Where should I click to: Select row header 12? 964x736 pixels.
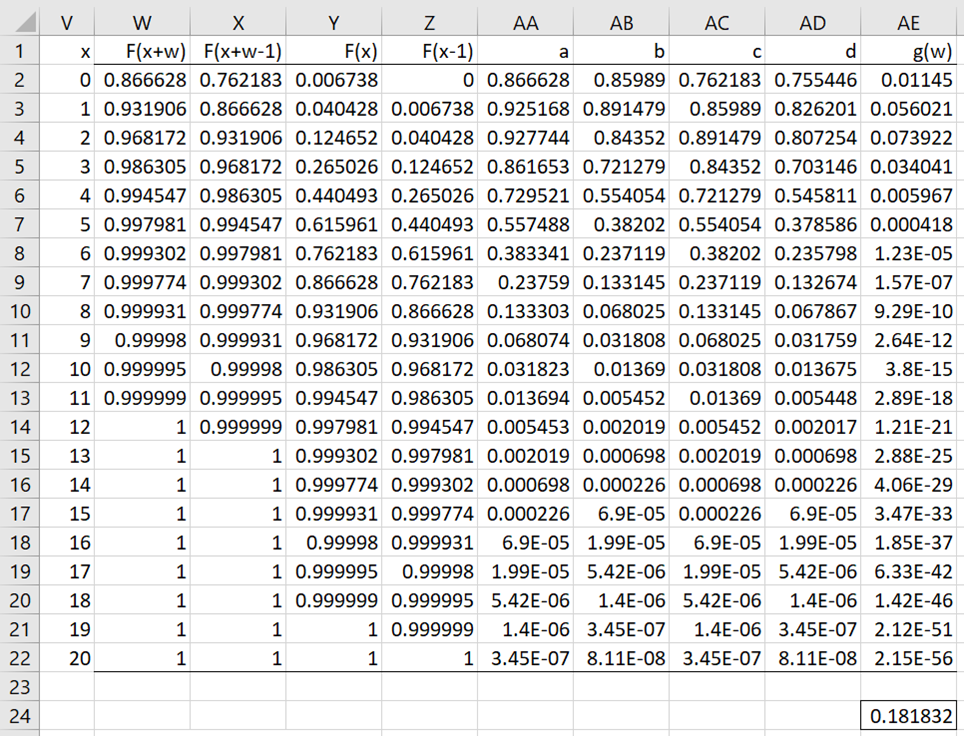tap(20, 369)
